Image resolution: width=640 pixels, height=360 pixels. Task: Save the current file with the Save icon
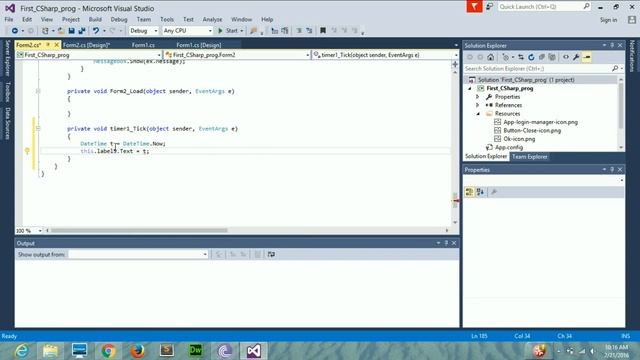click(71, 31)
